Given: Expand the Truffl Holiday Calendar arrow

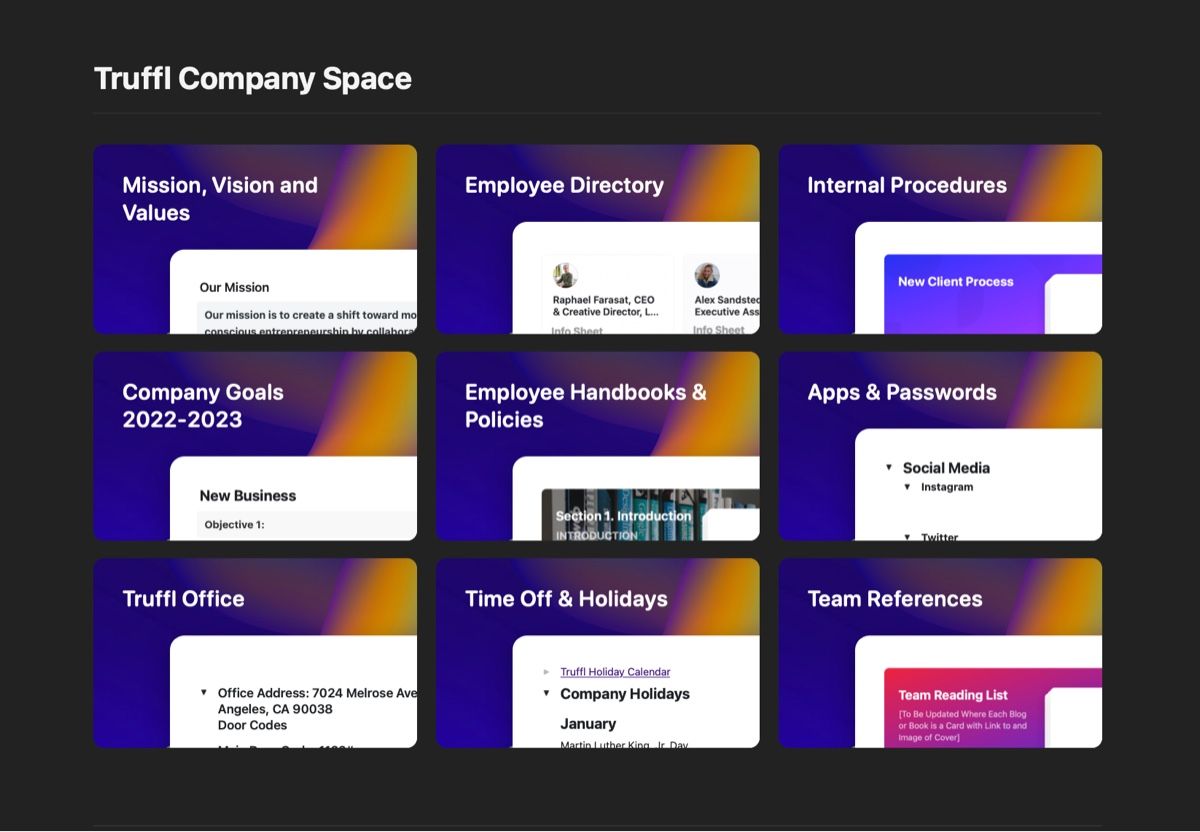Looking at the screenshot, I should point(546,672).
